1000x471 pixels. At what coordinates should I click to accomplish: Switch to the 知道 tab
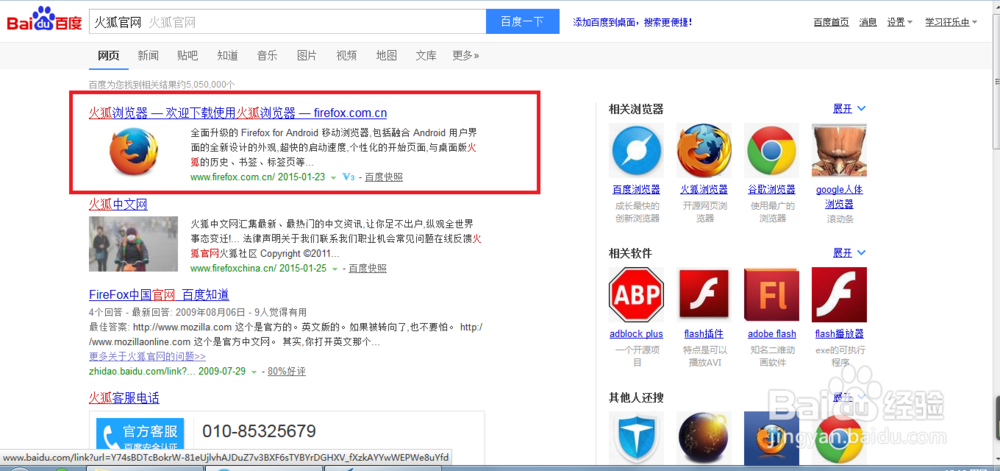tap(227, 55)
